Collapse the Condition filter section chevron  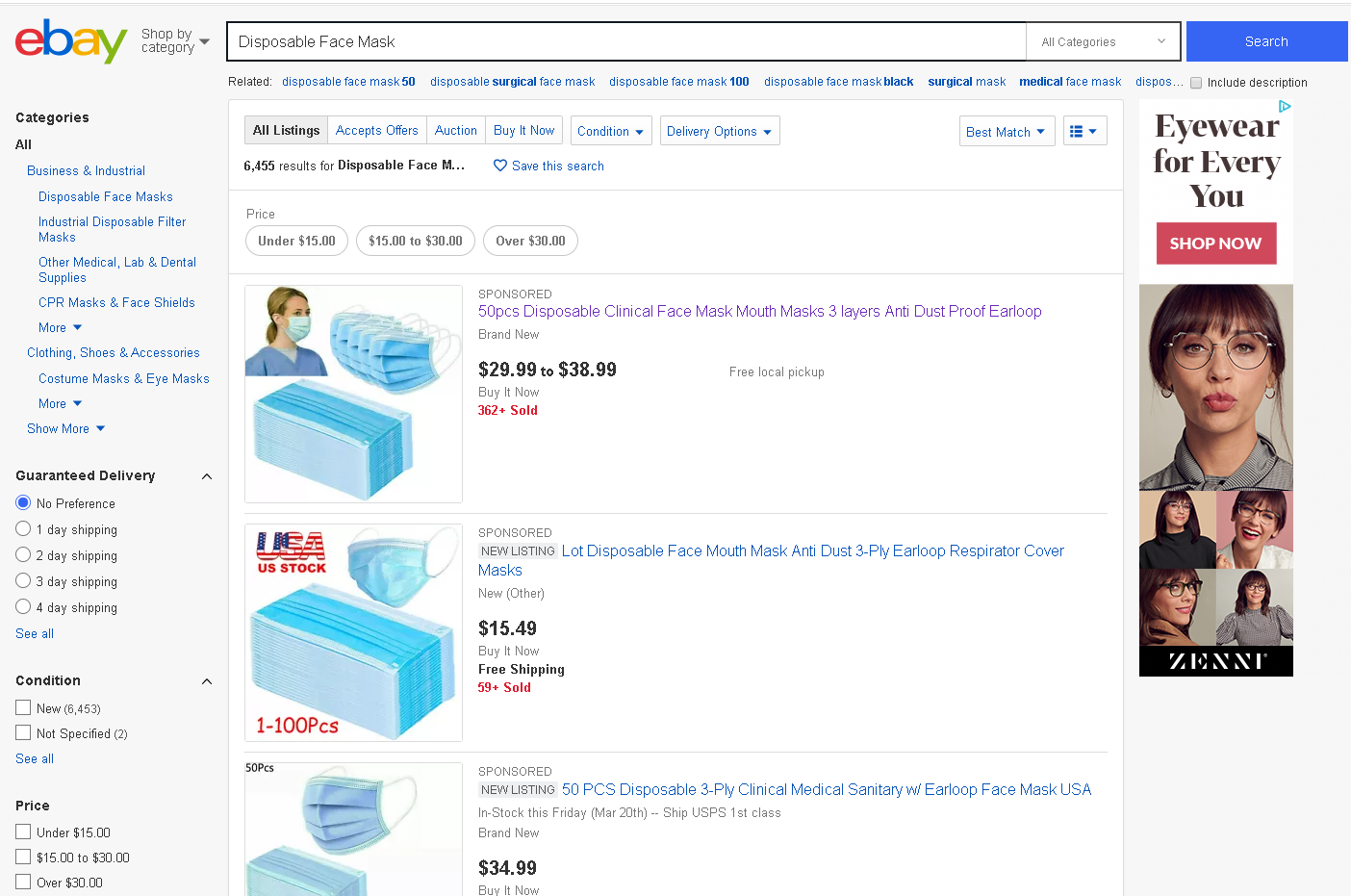click(x=206, y=681)
